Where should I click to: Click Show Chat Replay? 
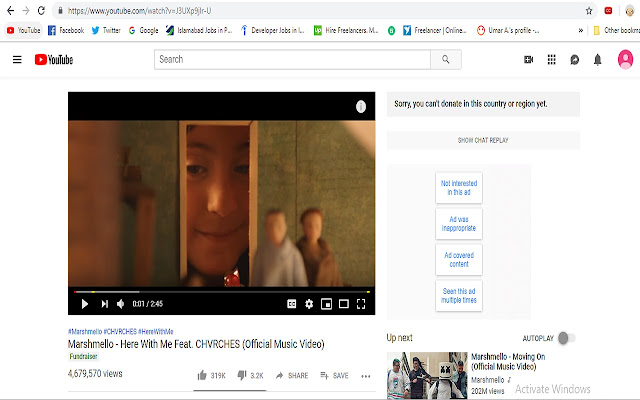tap(483, 140)
